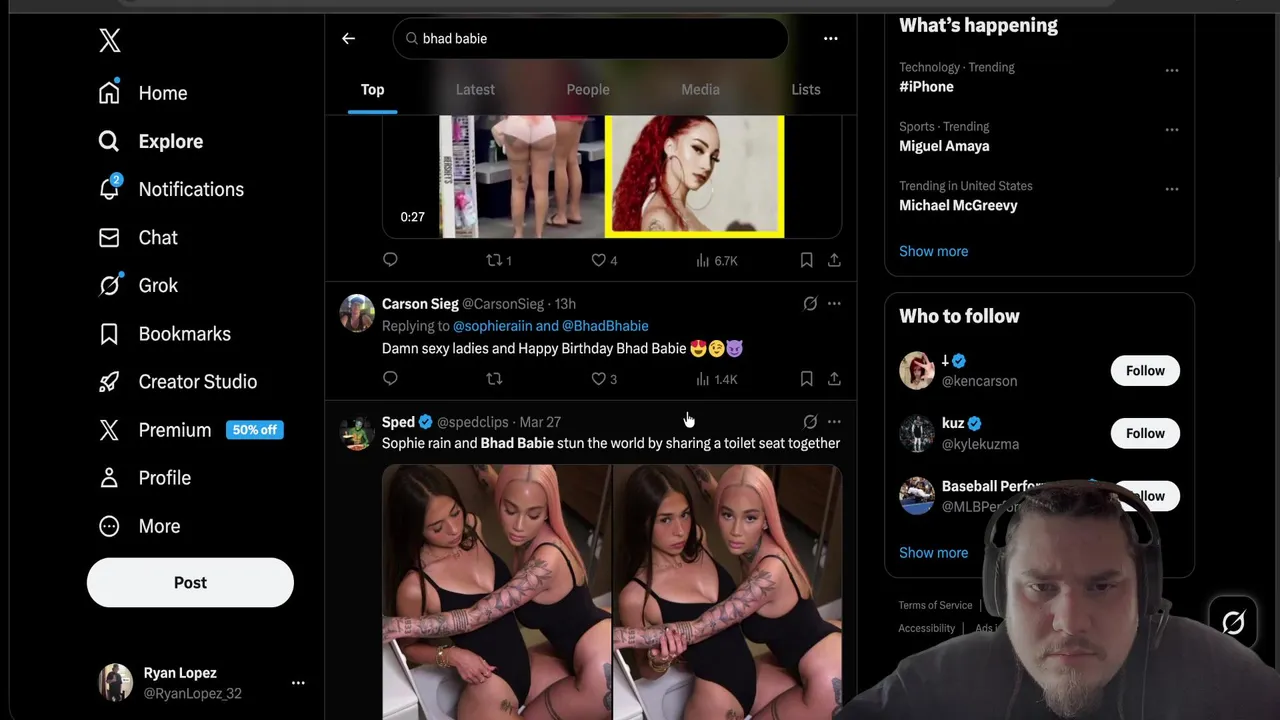The image size is (1280, 720).
Task: Click the Post button
Action: coord(190,582)
